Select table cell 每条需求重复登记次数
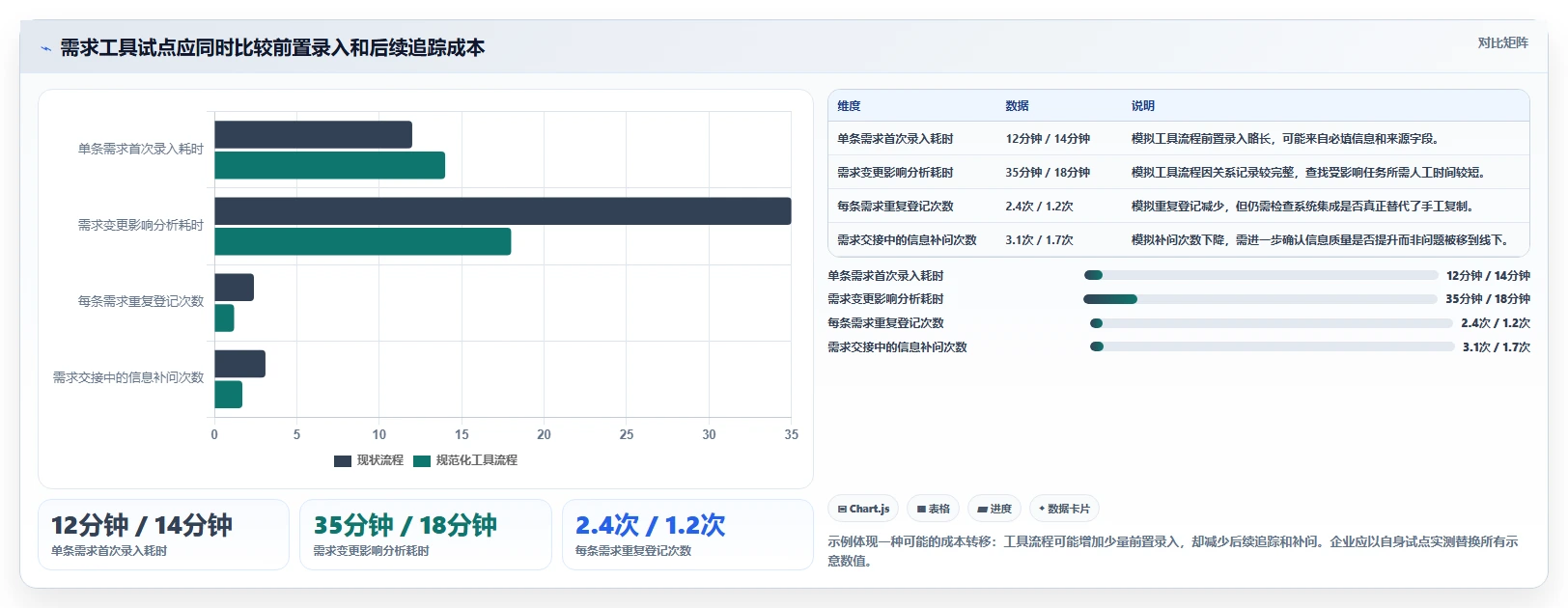This screenshot has width=1568, height=608. [895, 207]
